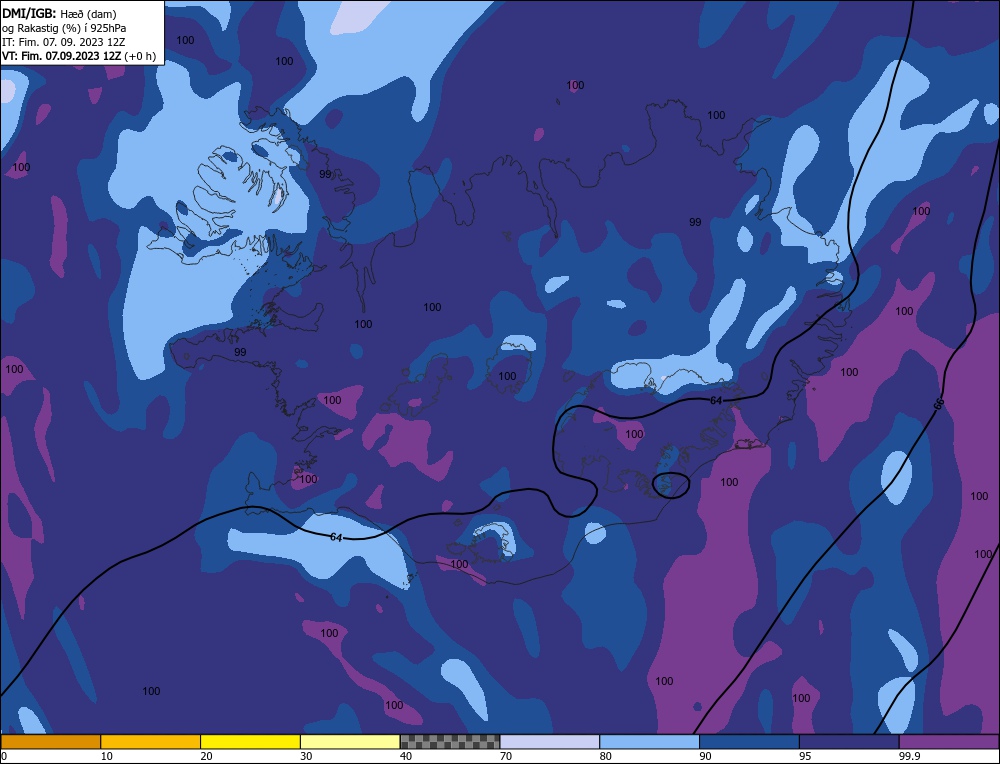Click the "0" legend tick label
The height and width of the screenshot is (764, 1000).
click(x=4, y=756)
